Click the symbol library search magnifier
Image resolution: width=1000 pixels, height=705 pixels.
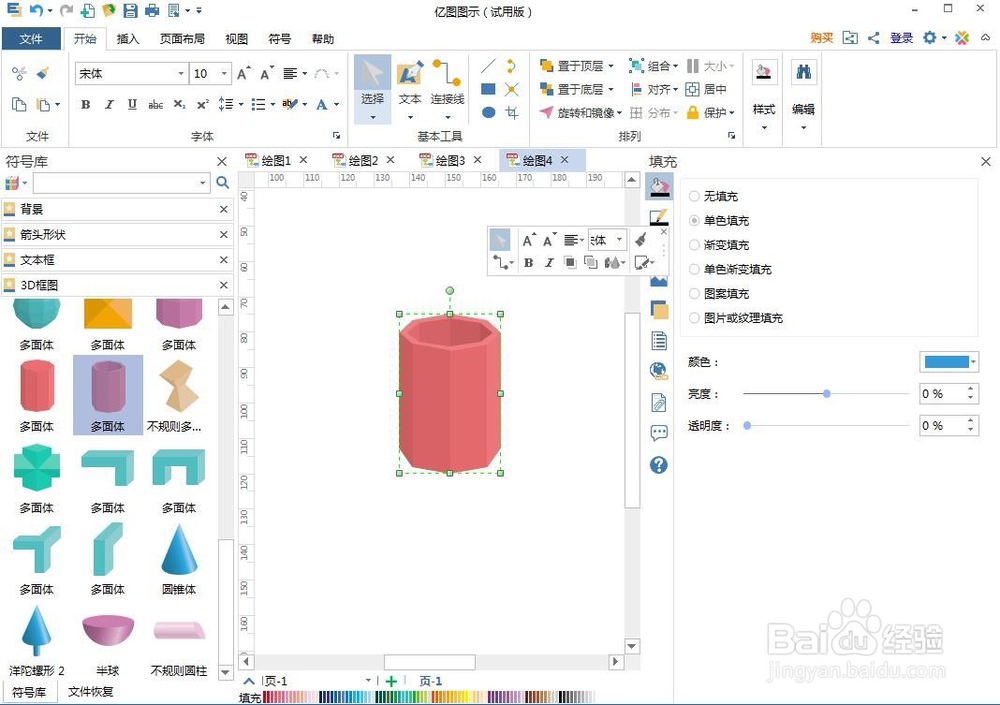tap(222, 183)
